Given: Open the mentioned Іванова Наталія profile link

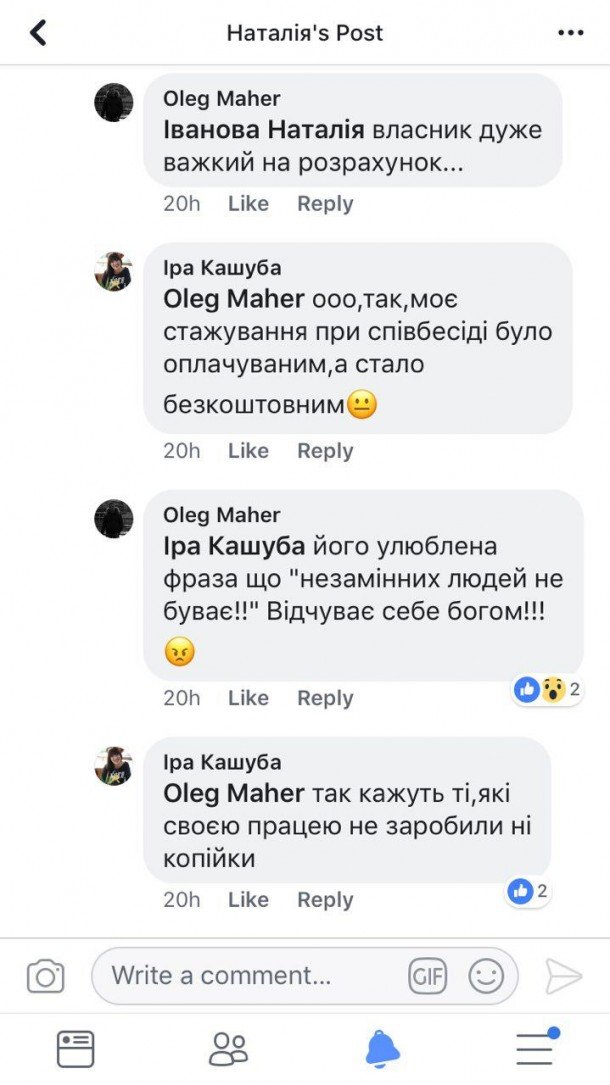Looking at the screenshot, I should pos(263,131).
